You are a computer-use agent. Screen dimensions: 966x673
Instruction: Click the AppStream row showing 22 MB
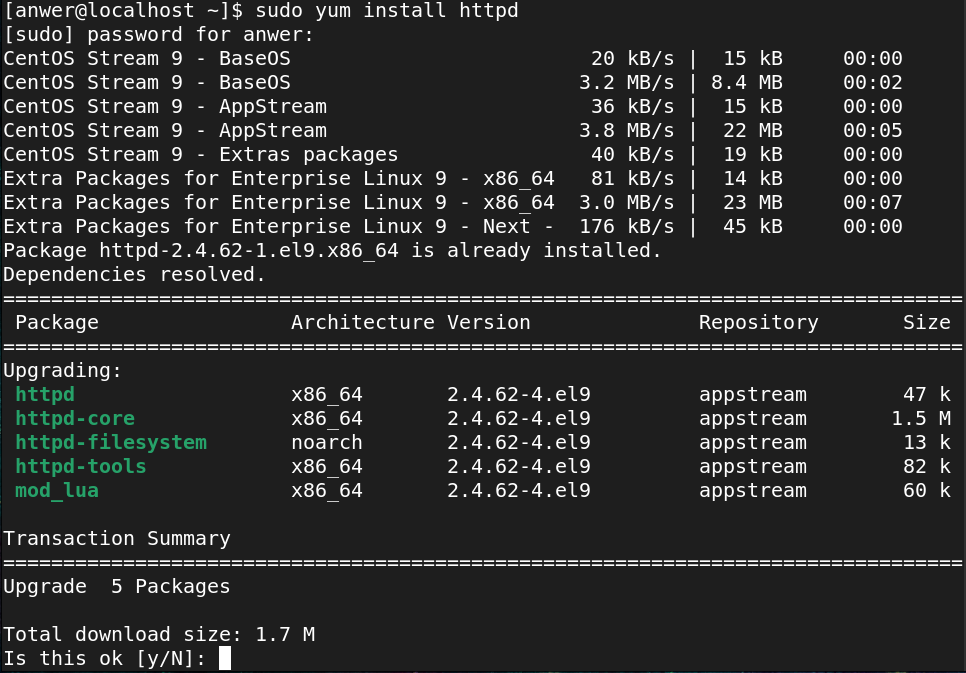pyautogui.click(x=453, y=131)
